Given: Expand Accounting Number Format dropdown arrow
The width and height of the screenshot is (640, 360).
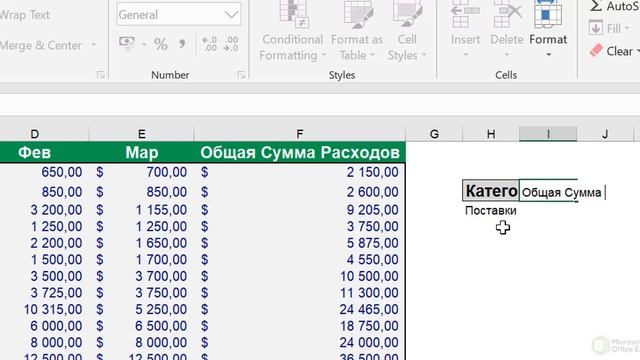Looking at the screenshot, I should click(x=144, y=44).
